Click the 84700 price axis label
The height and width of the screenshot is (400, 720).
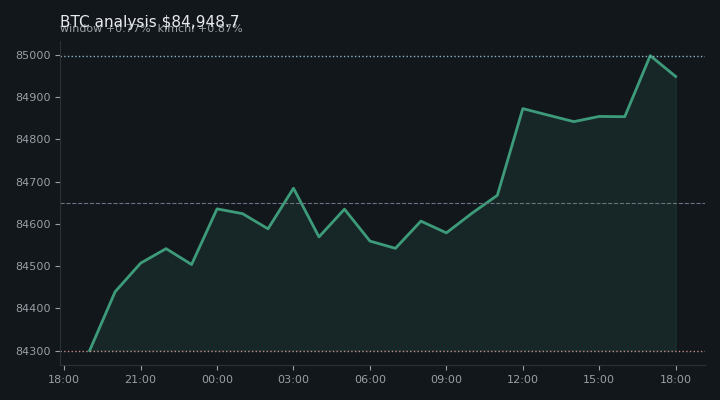point(33,183)
